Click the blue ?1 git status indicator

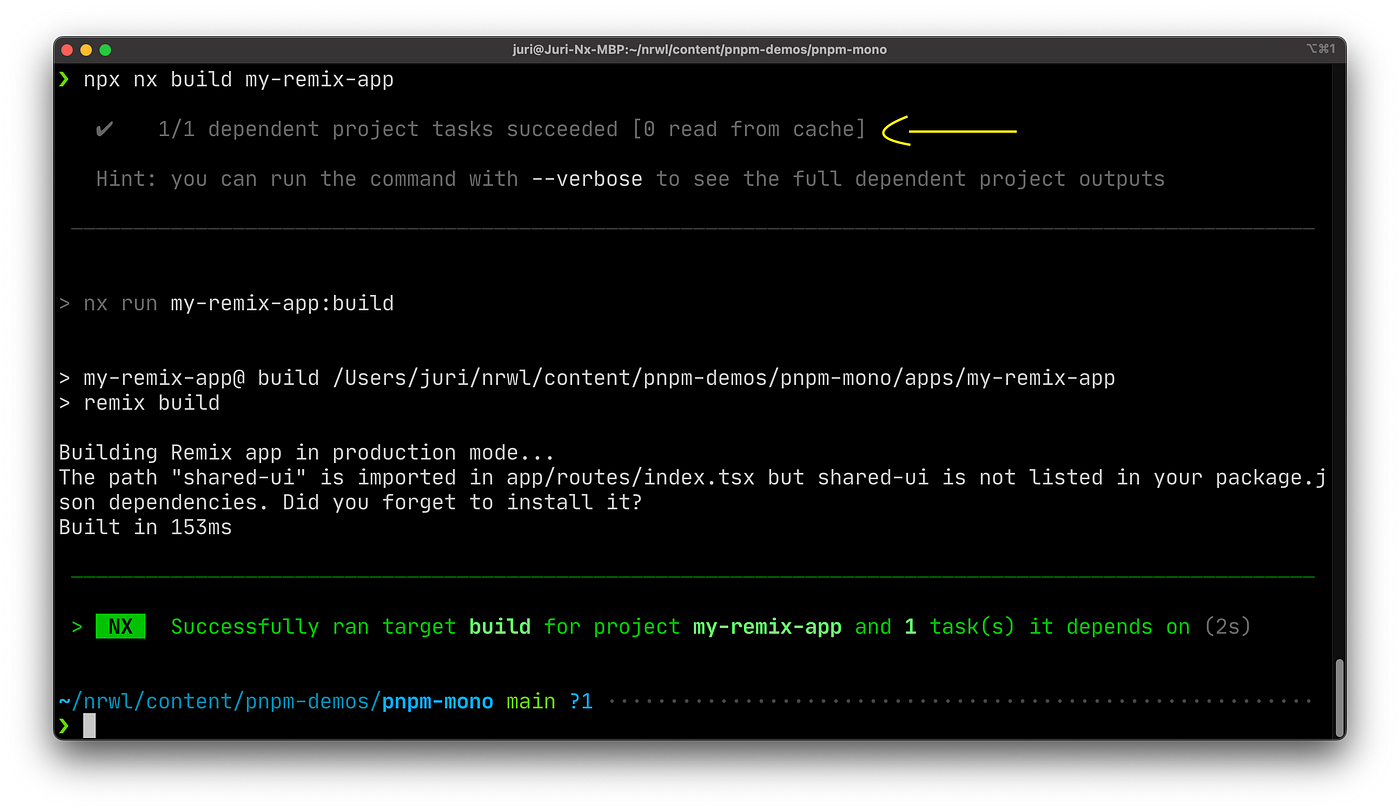(x=581, y=700)
